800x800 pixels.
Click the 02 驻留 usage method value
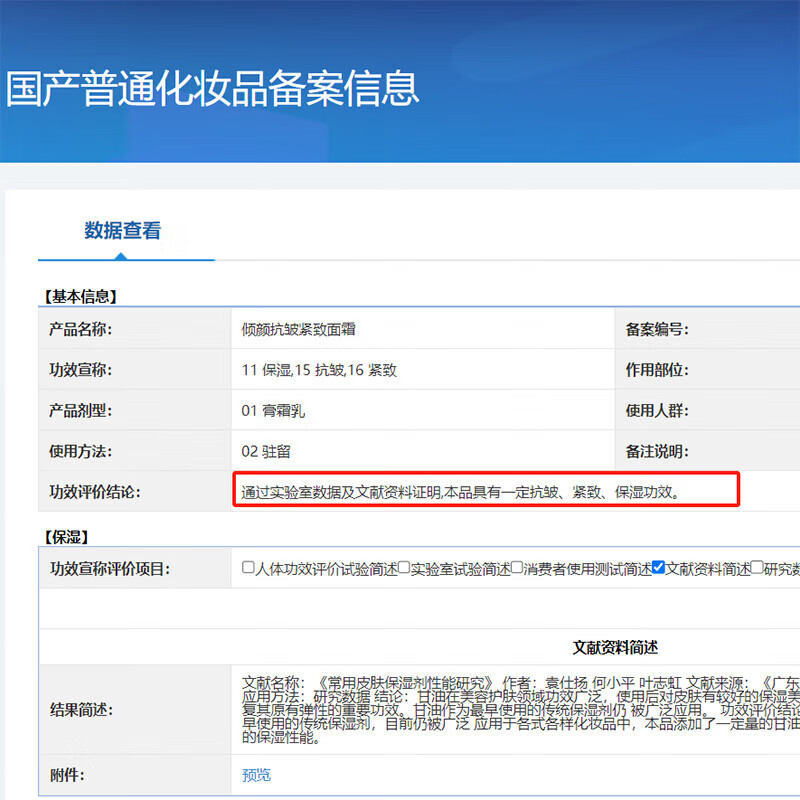(266, 451)
